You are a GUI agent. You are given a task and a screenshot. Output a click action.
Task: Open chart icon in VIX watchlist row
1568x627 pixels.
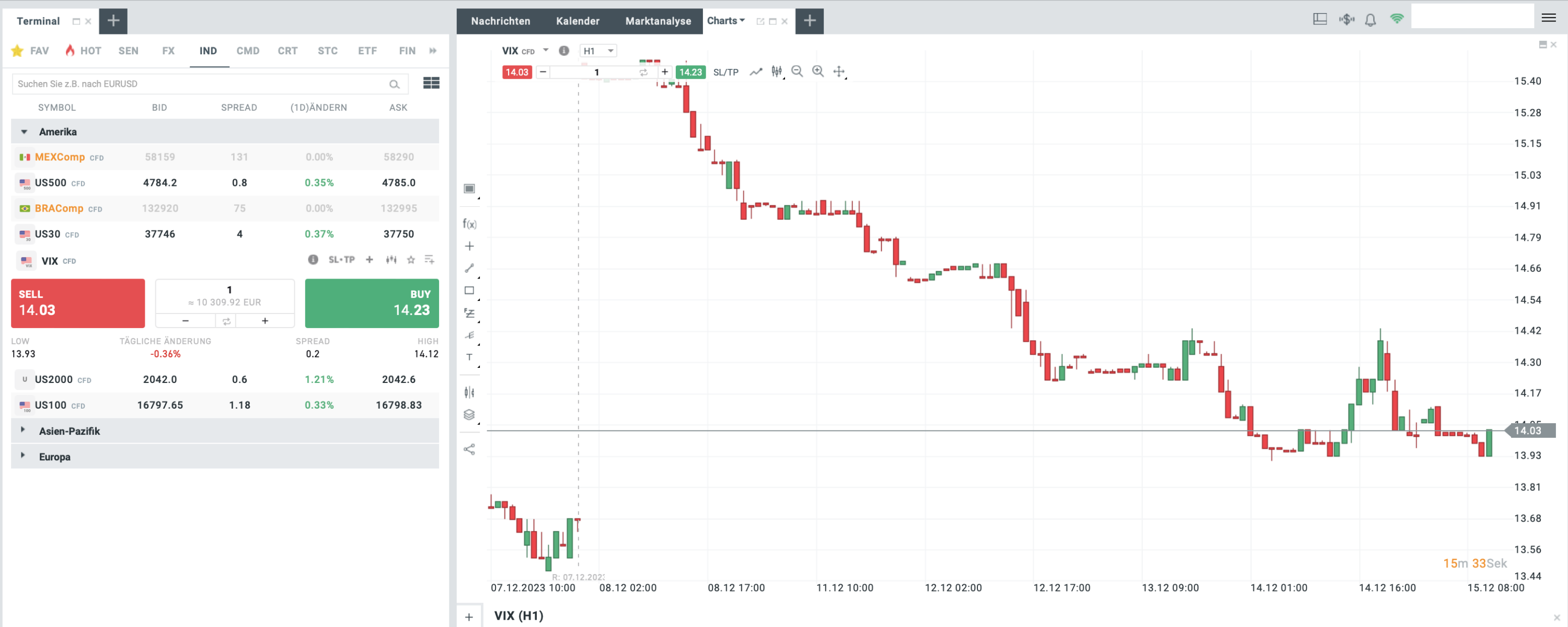tap(391, 260)
